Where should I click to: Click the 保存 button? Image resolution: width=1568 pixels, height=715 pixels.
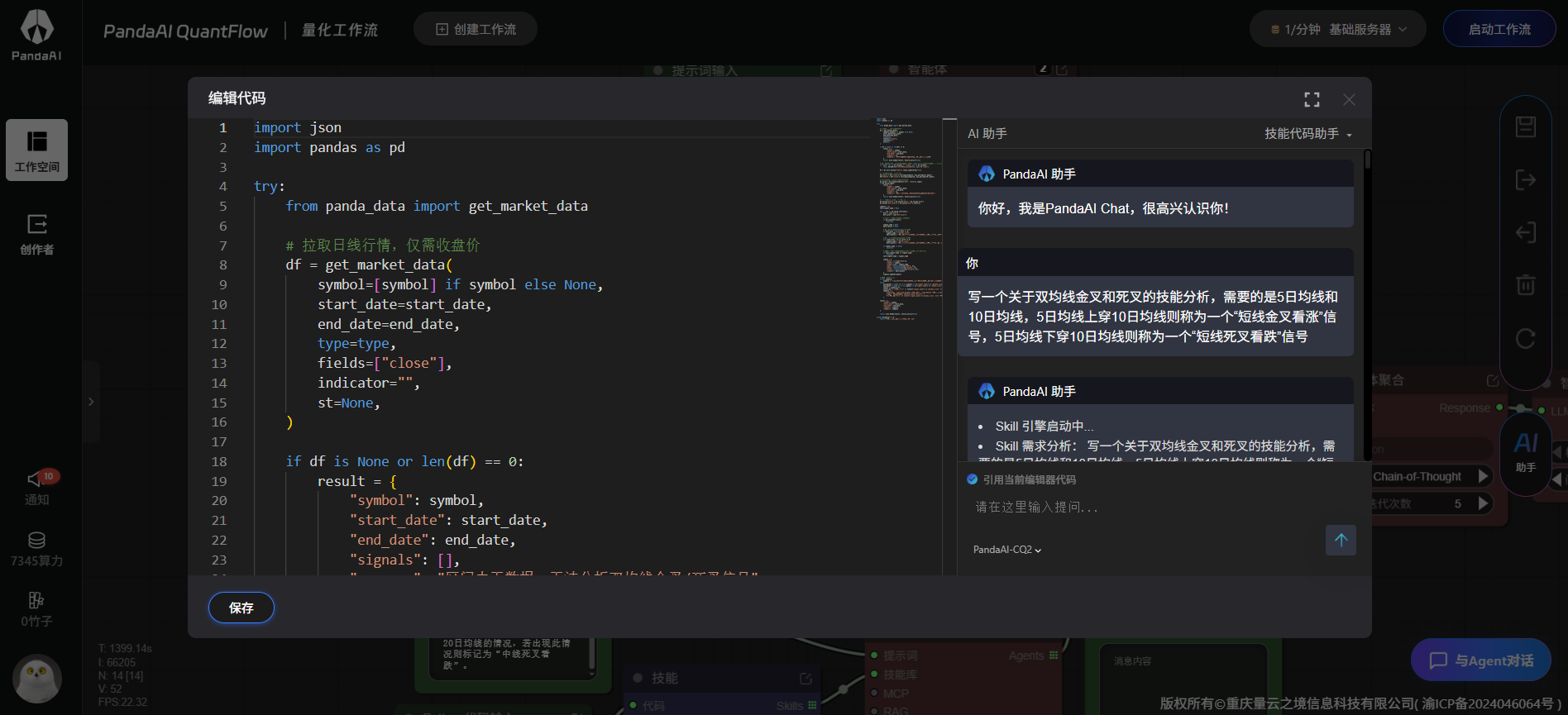click(x=241, y=608)
